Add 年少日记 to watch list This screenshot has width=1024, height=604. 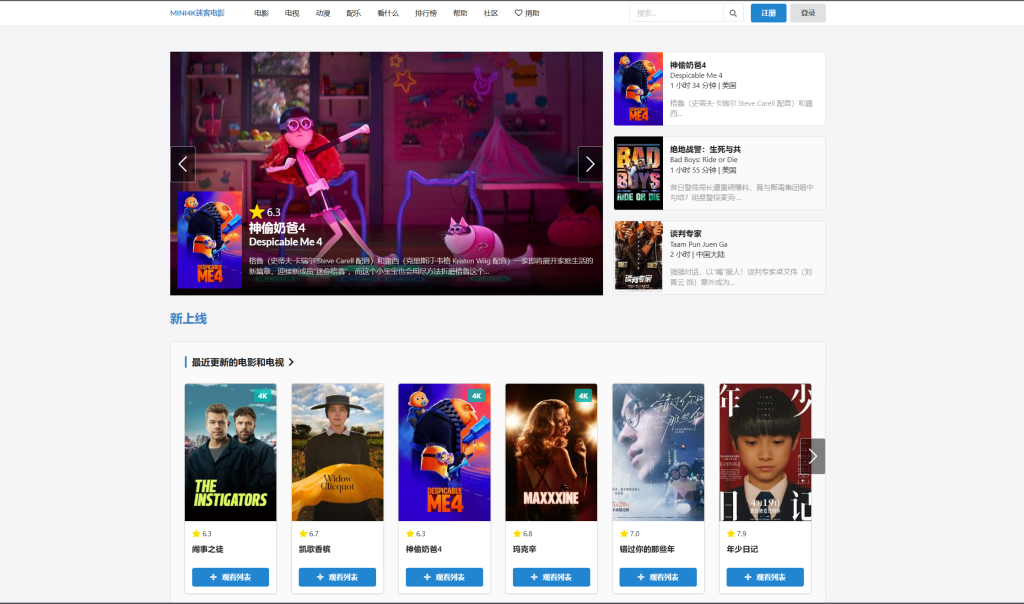(x=765, y=577)
